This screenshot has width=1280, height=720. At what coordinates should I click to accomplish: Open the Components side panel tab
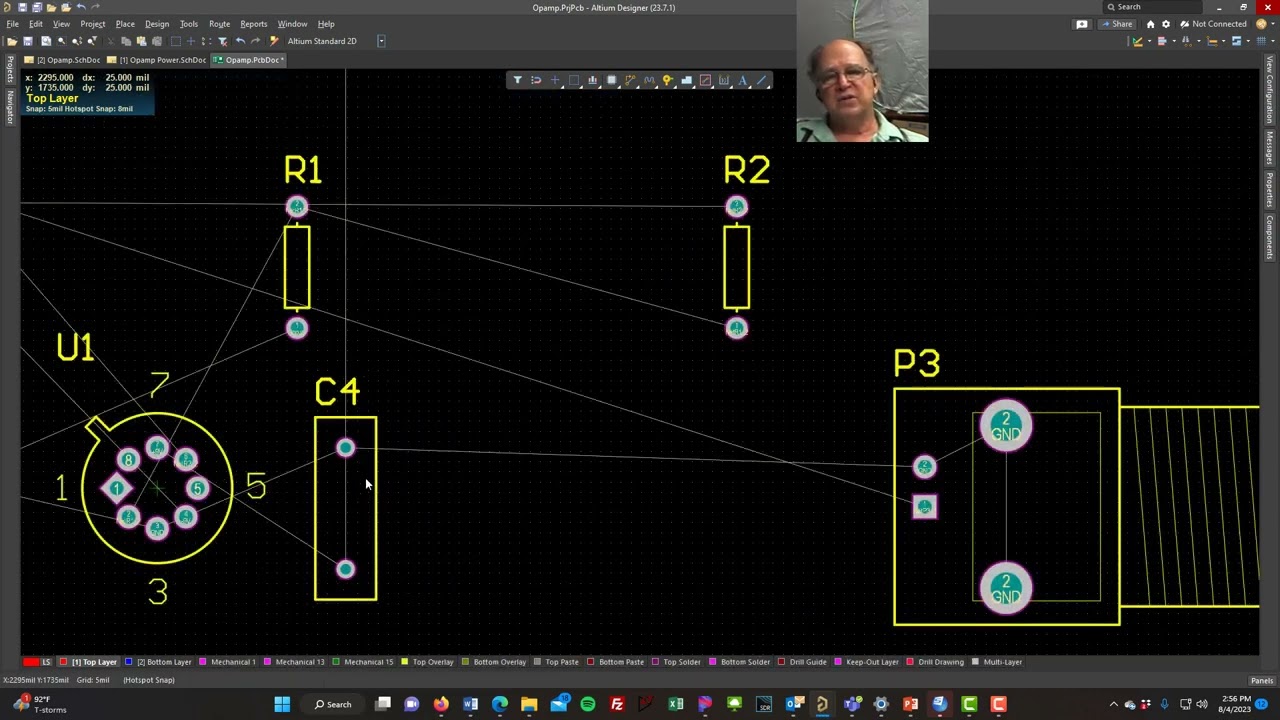(x=1270, y=237)
